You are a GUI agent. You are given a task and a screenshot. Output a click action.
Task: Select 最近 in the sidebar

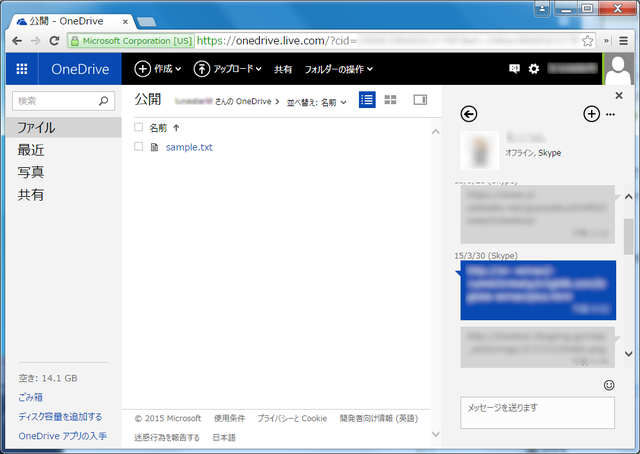[x=31, y=150]
